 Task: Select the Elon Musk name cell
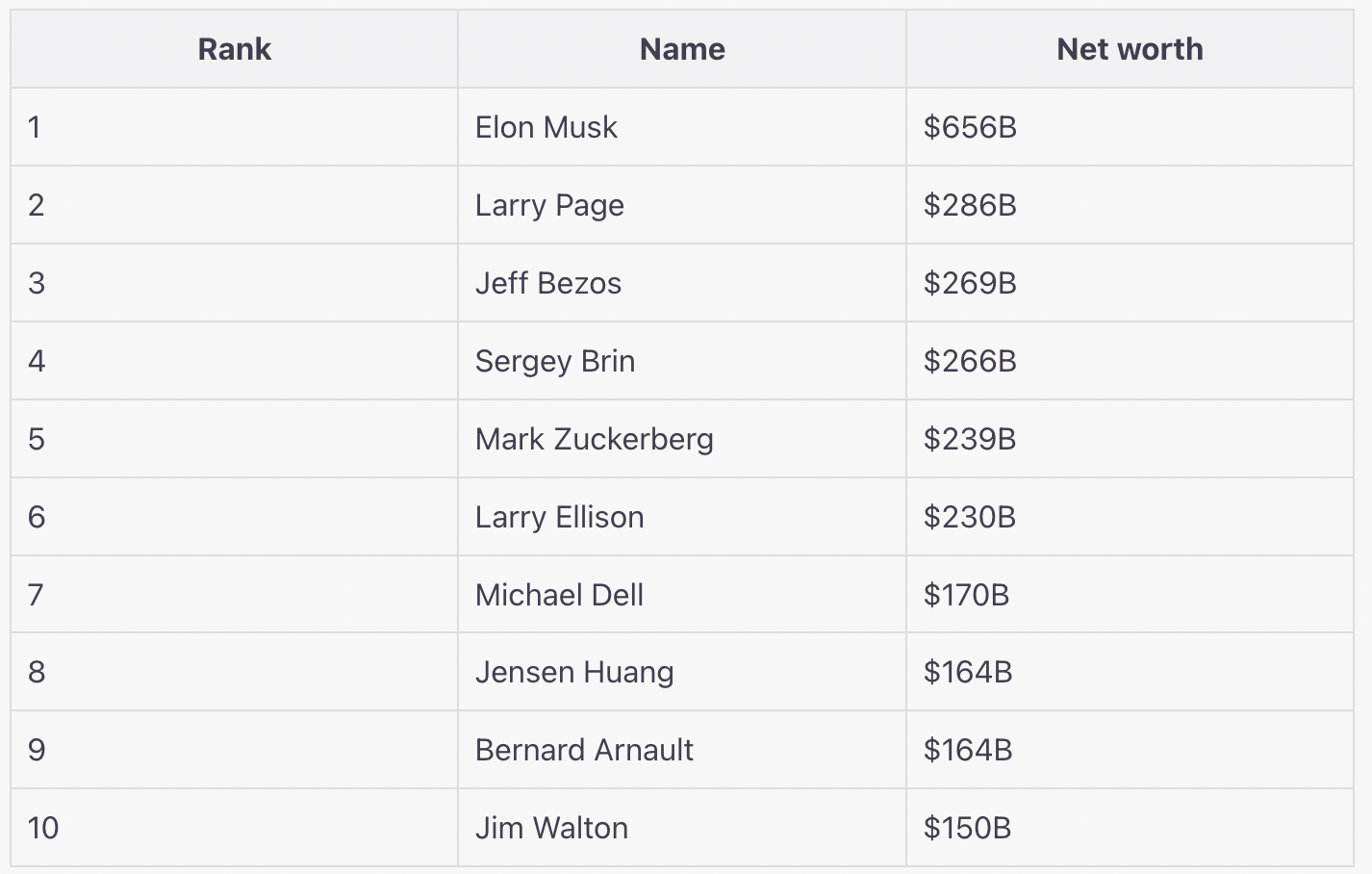[546, 127]
